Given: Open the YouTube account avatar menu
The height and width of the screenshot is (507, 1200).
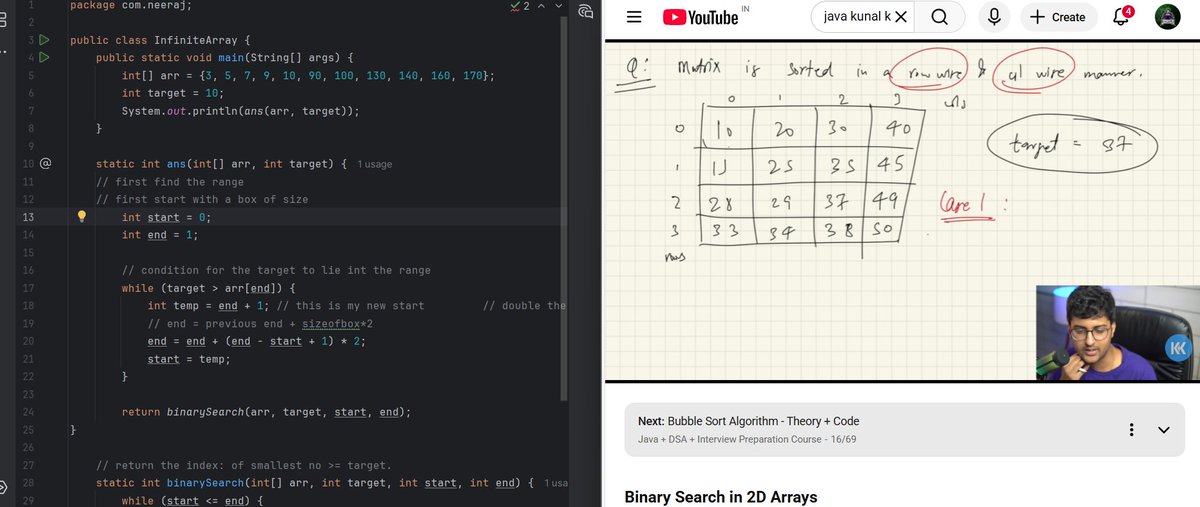Looking at the screenshot, I should (x=1167, y=17).
